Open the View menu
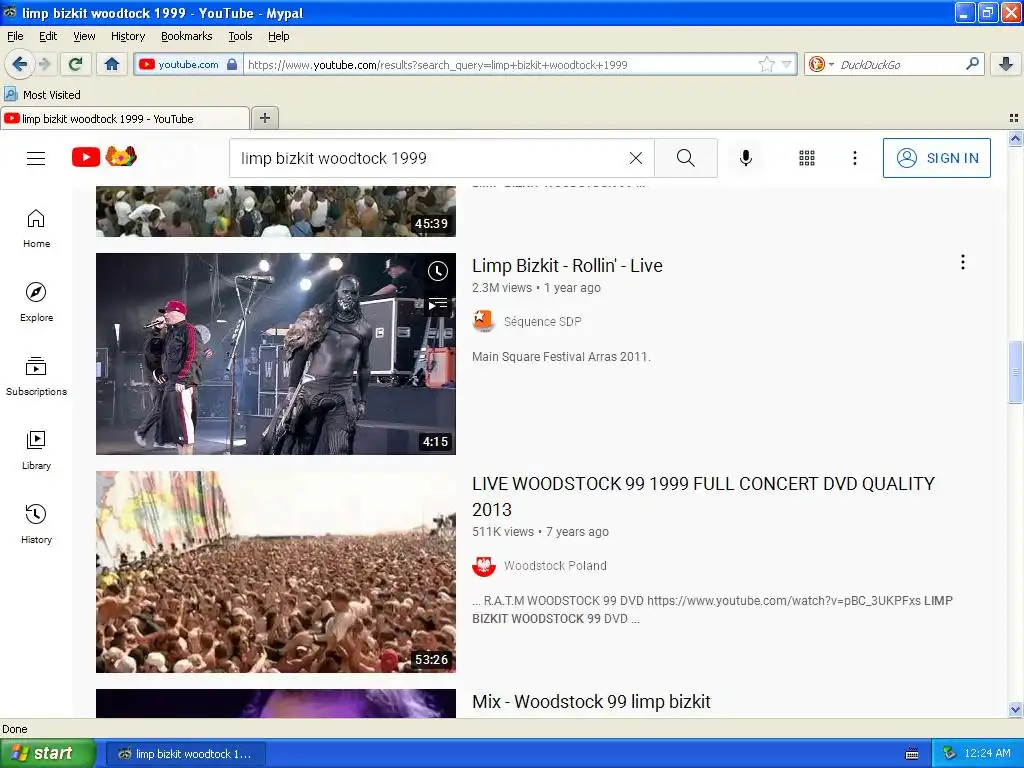1024x768 pixels. (84, 36)
